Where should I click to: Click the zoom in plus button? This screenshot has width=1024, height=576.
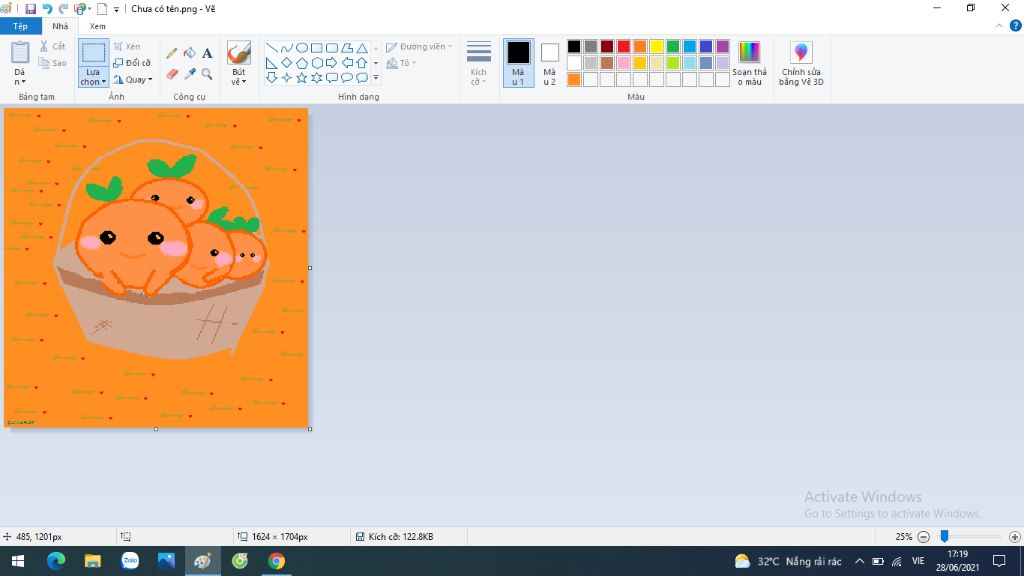coord(1015,537)
